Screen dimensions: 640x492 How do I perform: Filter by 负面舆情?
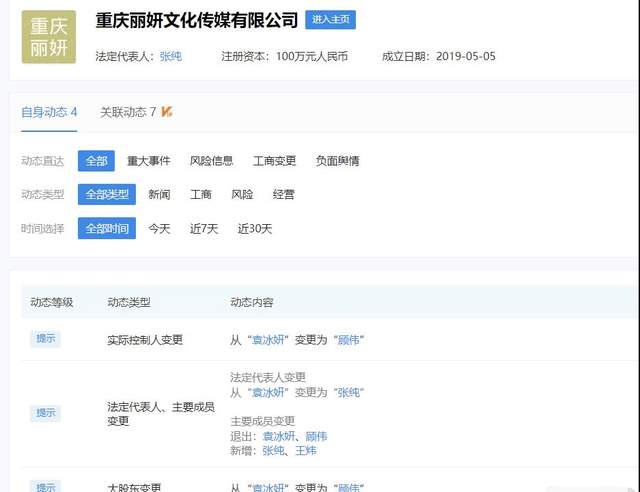point(338,161)
